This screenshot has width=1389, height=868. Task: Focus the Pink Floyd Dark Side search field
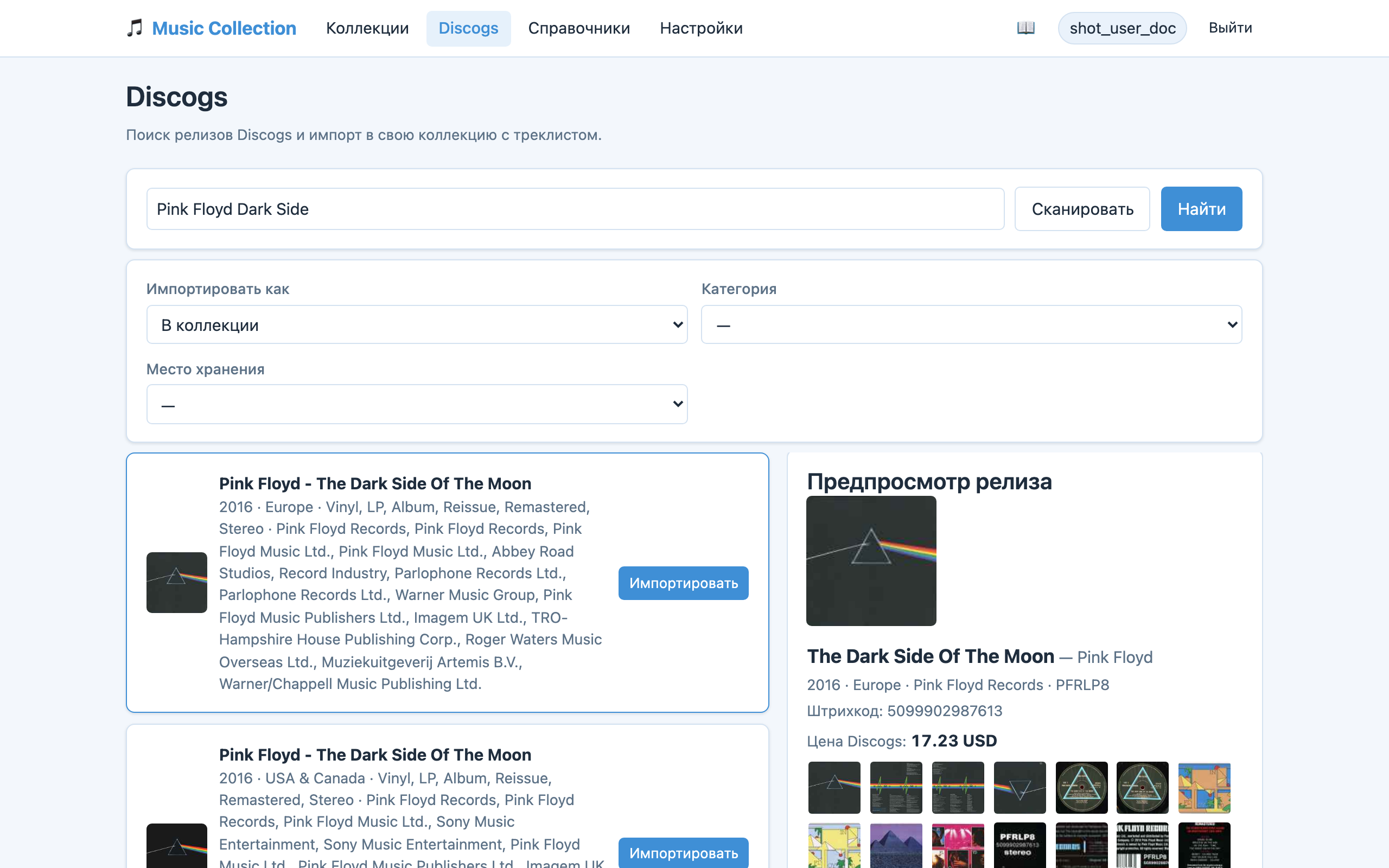click(x=575, y=209)
